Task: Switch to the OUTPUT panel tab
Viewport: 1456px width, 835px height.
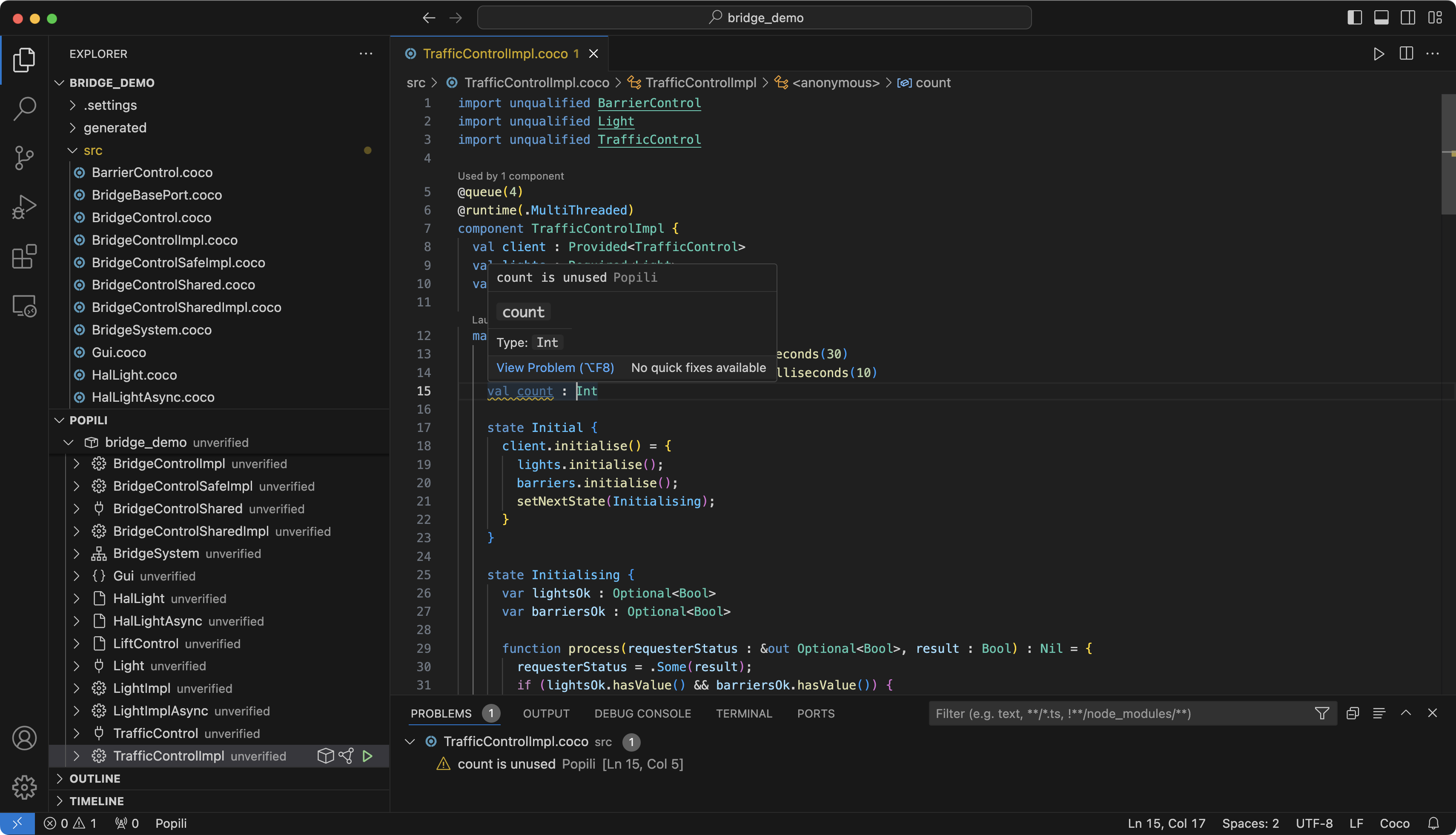Action: coord(545,713)
